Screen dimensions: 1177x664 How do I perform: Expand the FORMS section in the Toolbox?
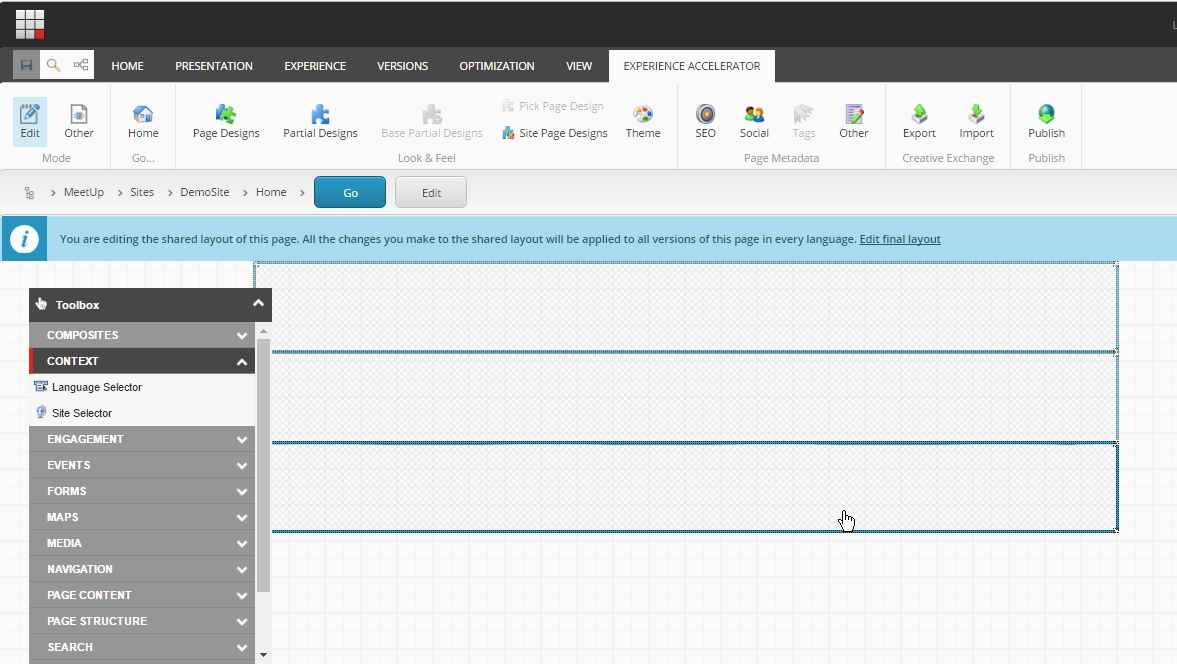point(141,490)
